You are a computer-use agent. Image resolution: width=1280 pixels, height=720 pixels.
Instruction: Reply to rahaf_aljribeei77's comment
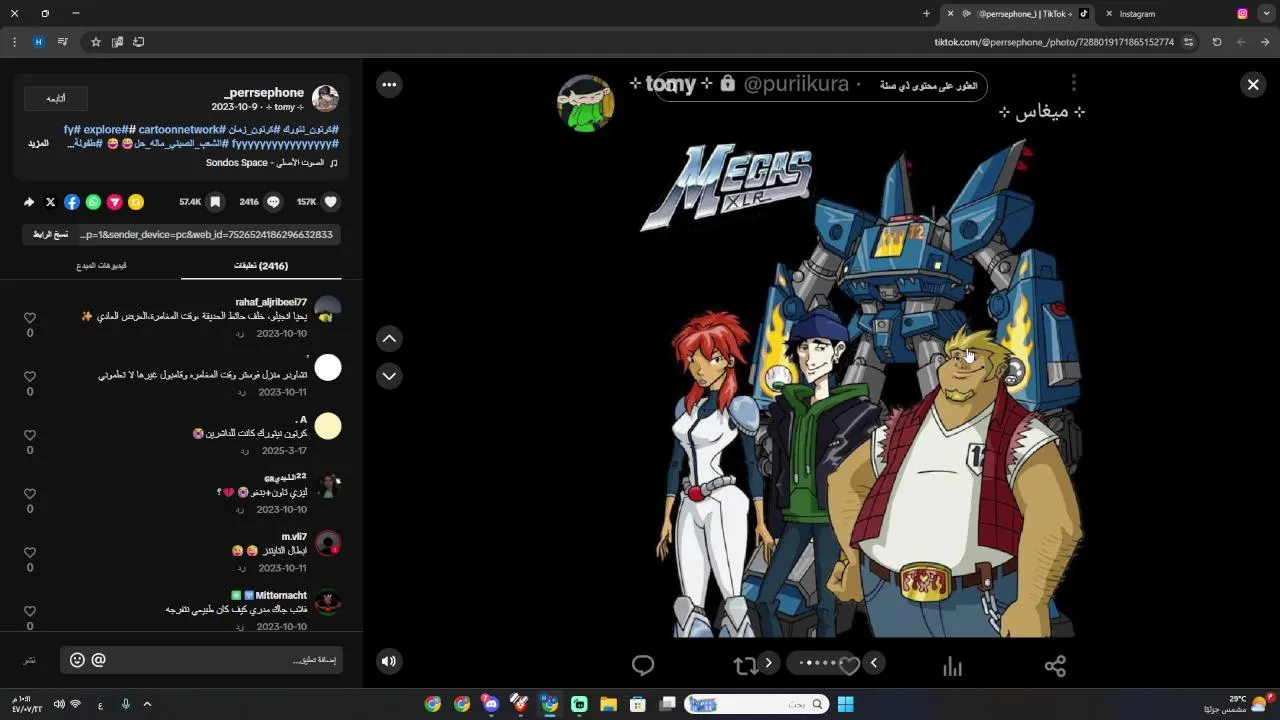pos(240,334)
